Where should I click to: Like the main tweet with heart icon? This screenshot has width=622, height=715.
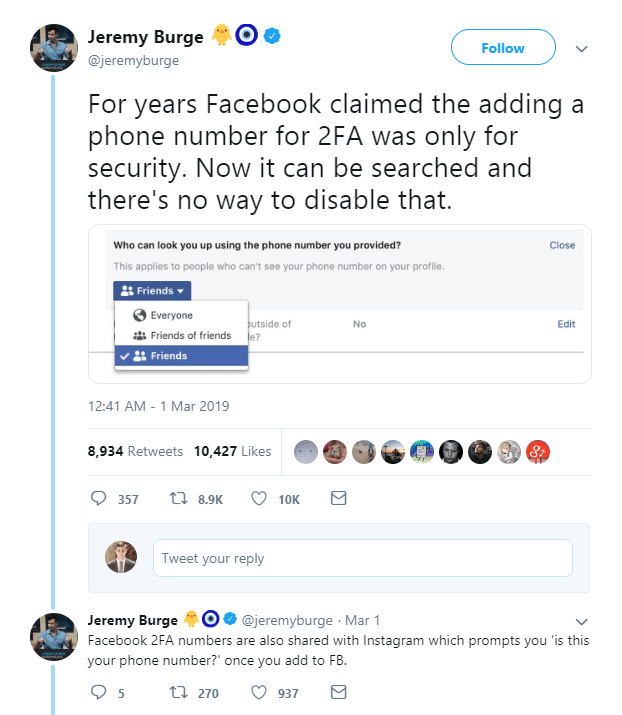pos(259,498)
